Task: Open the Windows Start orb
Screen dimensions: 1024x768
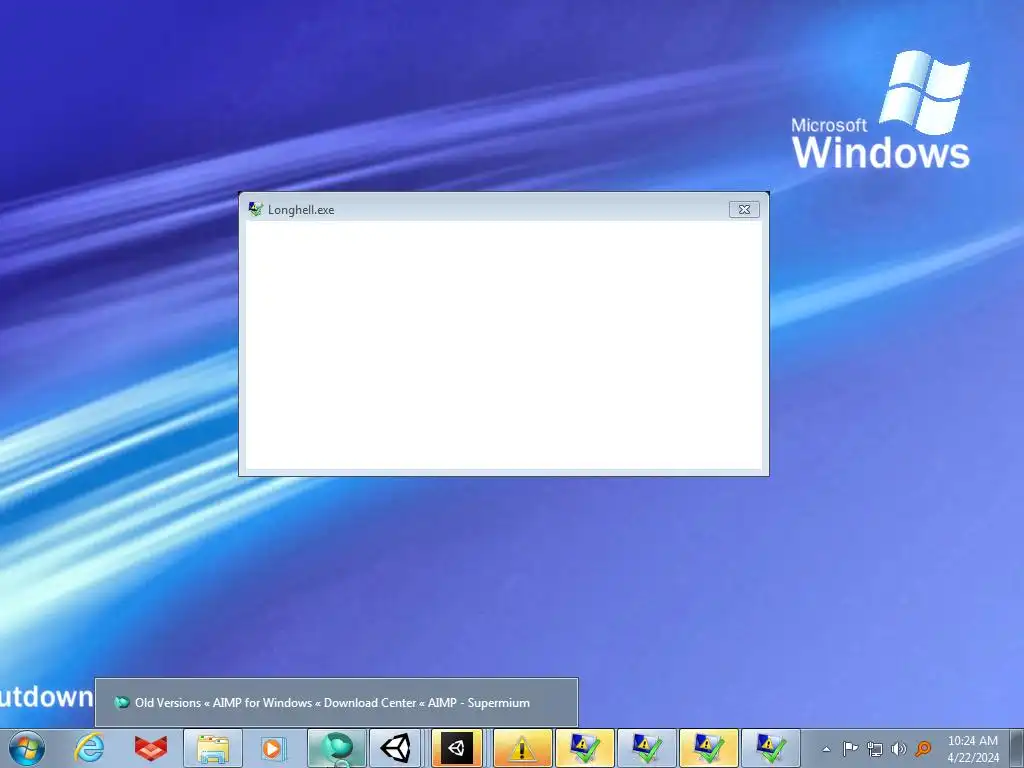Action: click(x=27, y=748)
